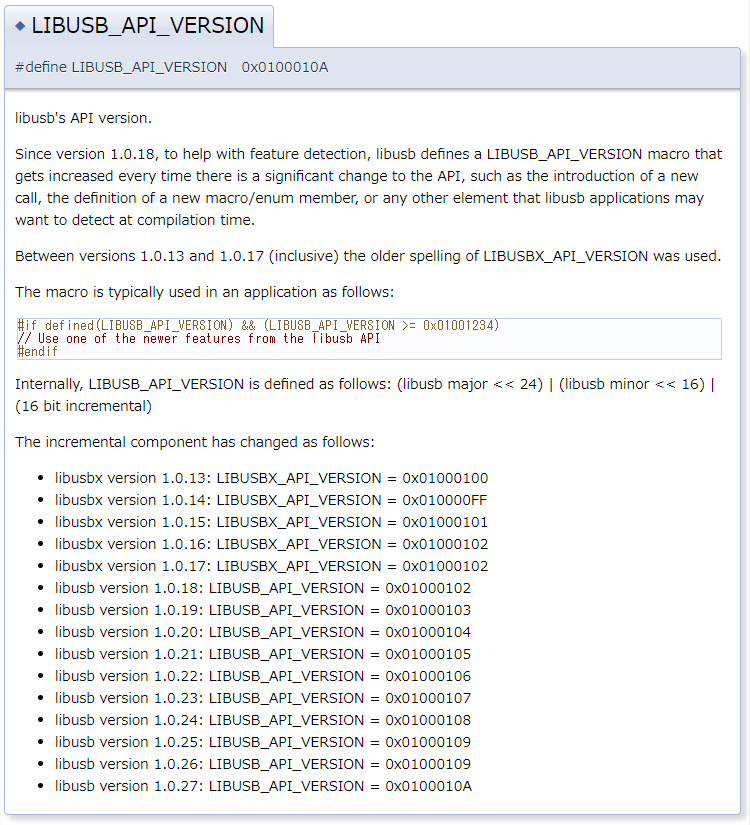Click "The macro is typically used" sentence
This screenshot has width=750, height=825.
pyautogui.click(x=204, y=292)
